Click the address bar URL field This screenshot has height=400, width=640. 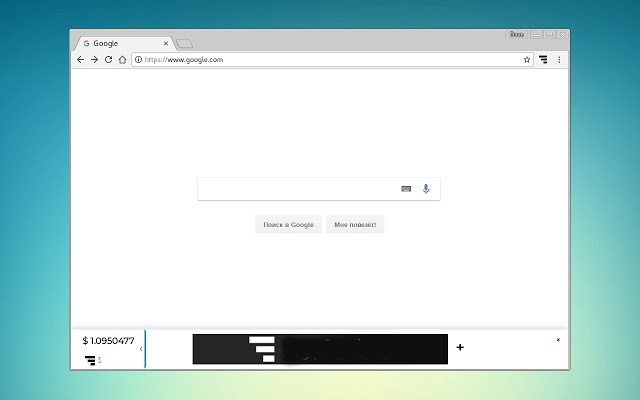pyautogui.click(x=332, y=60)
